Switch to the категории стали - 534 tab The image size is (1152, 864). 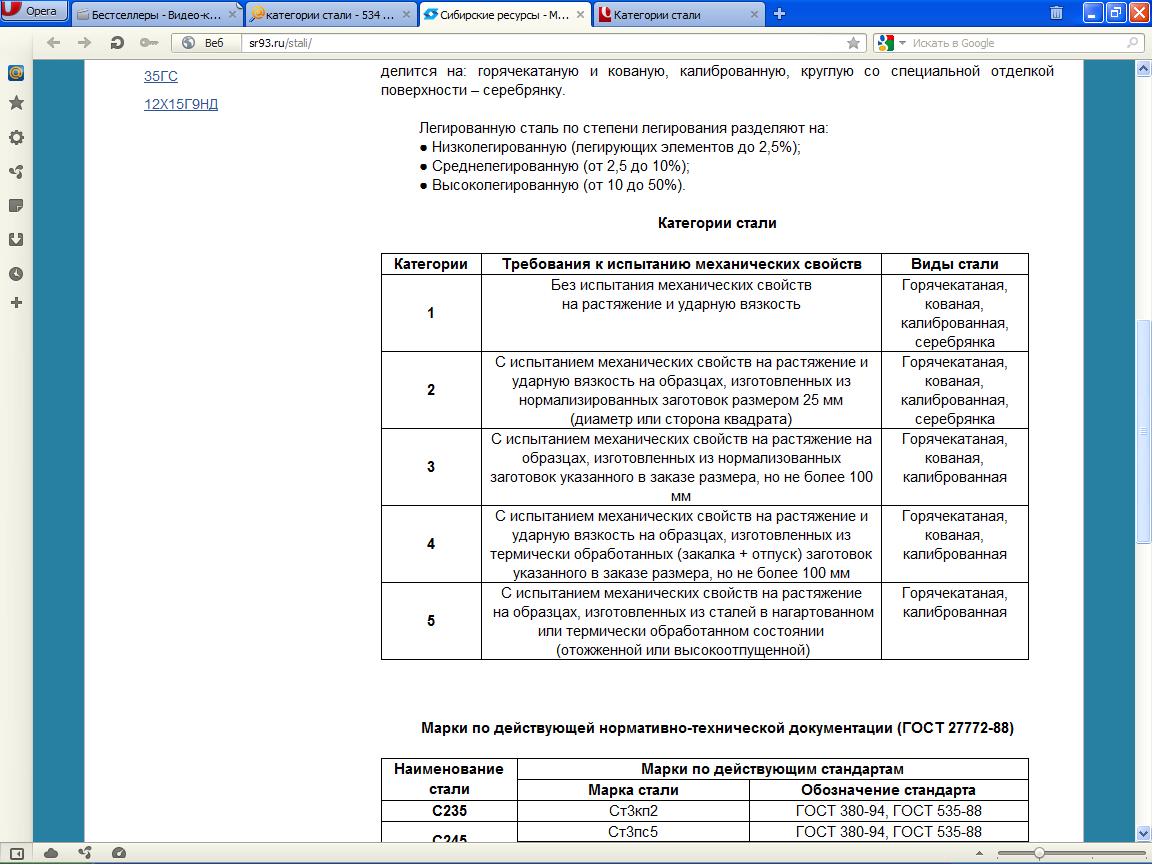(x=331, y=14)
